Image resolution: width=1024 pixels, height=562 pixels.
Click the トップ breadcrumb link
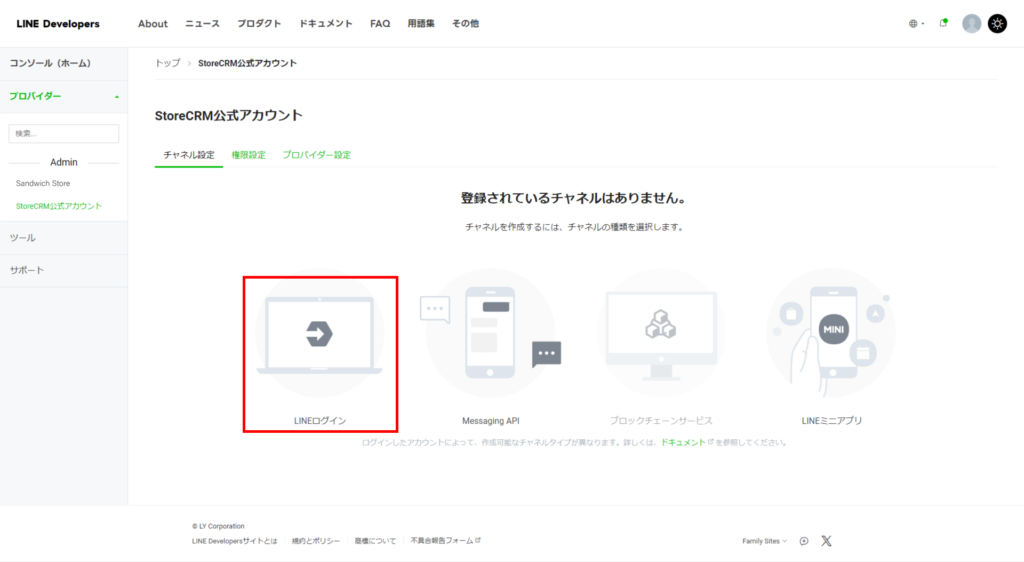(167, 63)
